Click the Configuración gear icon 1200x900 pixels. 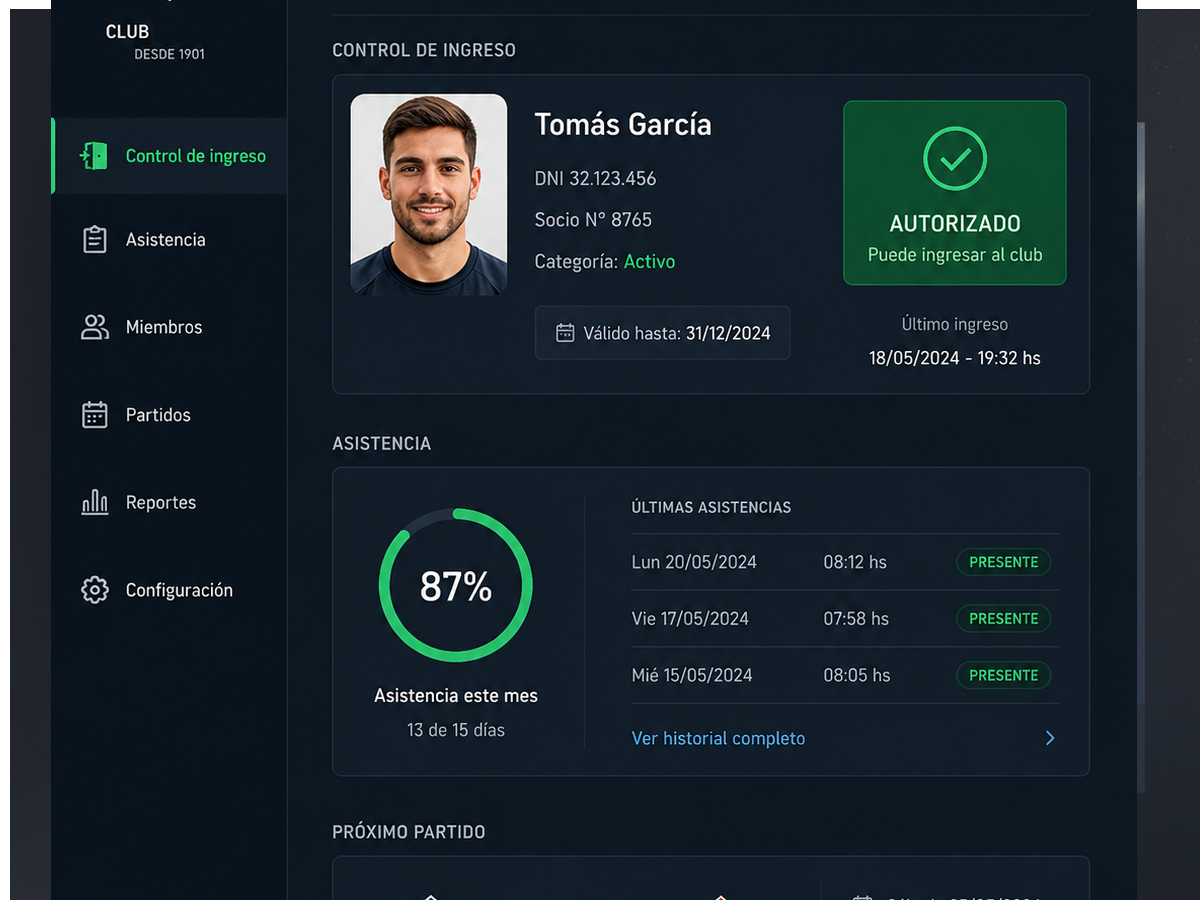94,590
